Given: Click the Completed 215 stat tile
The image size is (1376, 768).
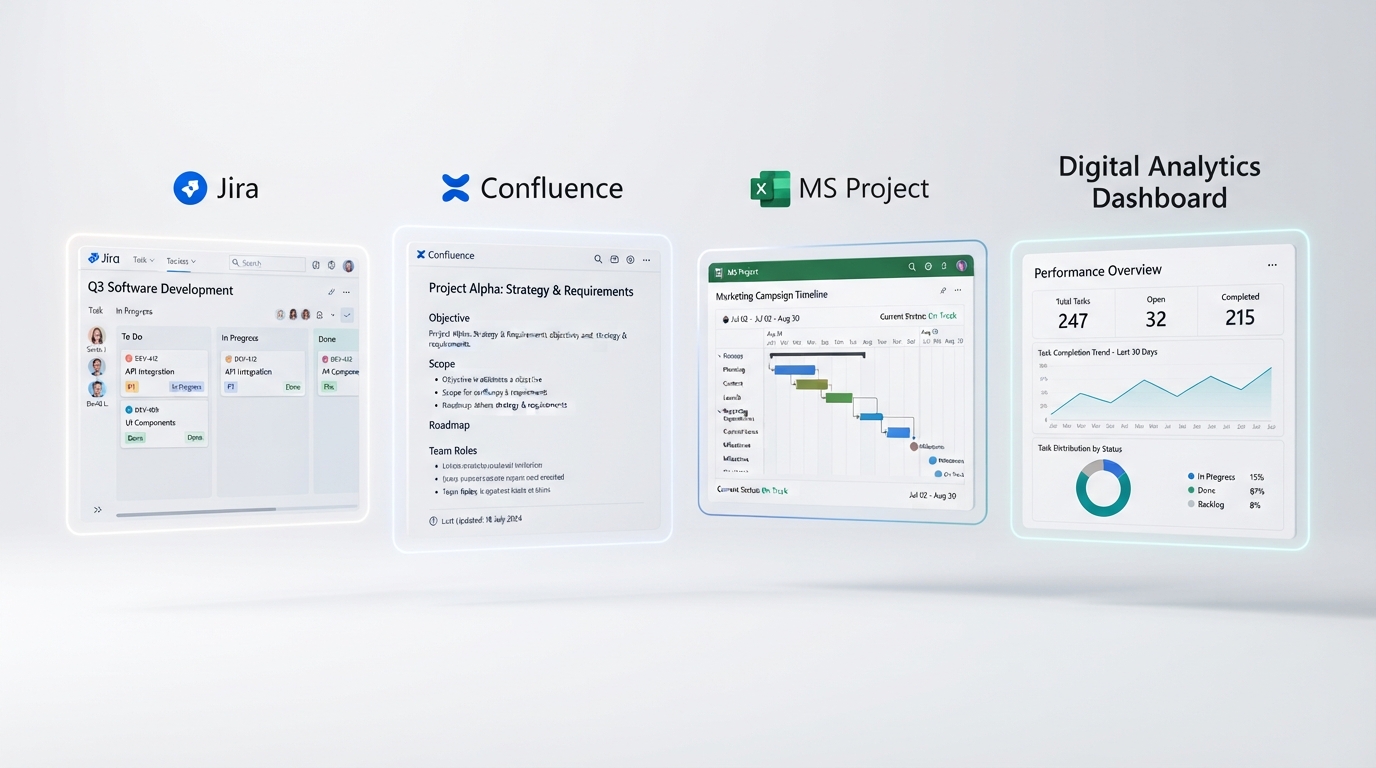Looking at the screenshot, I should click(1240, 310).
